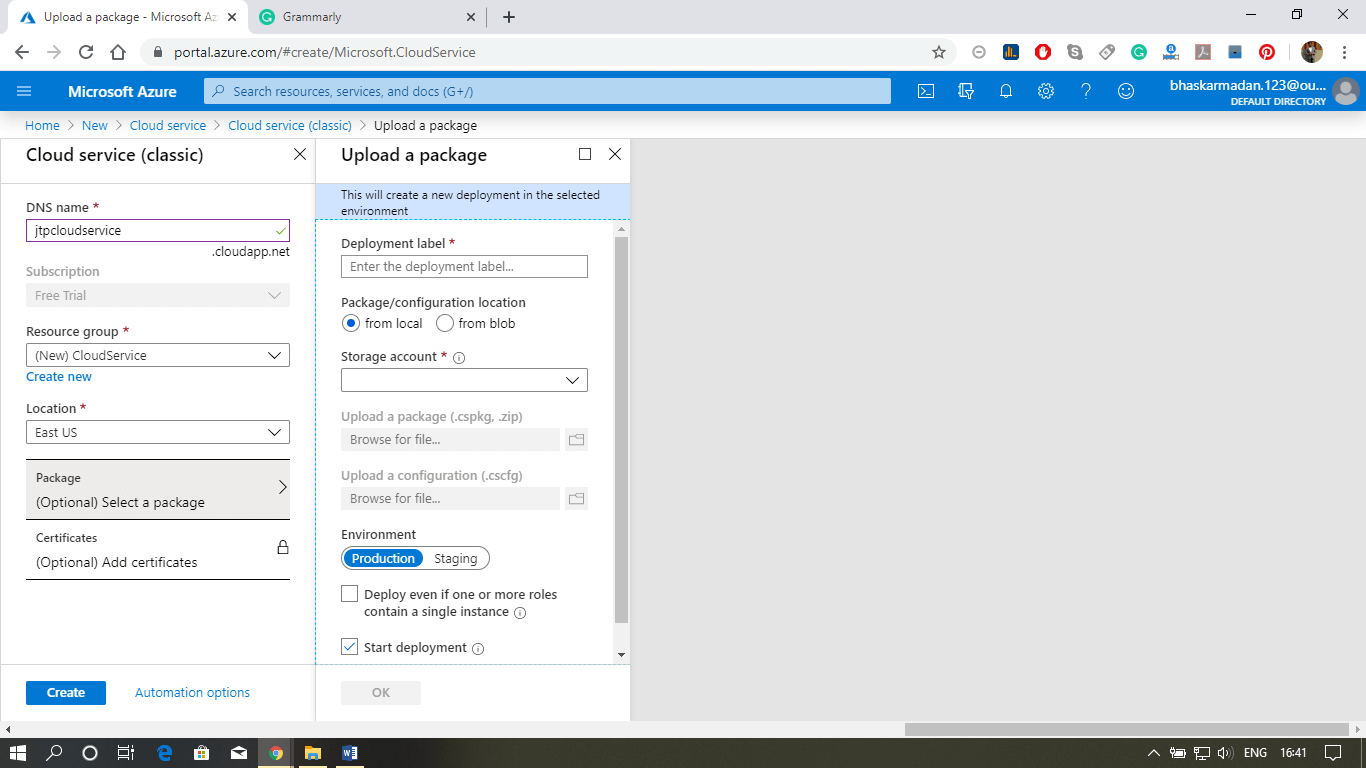Open the Resource group dropdown

tap(158, 355)
